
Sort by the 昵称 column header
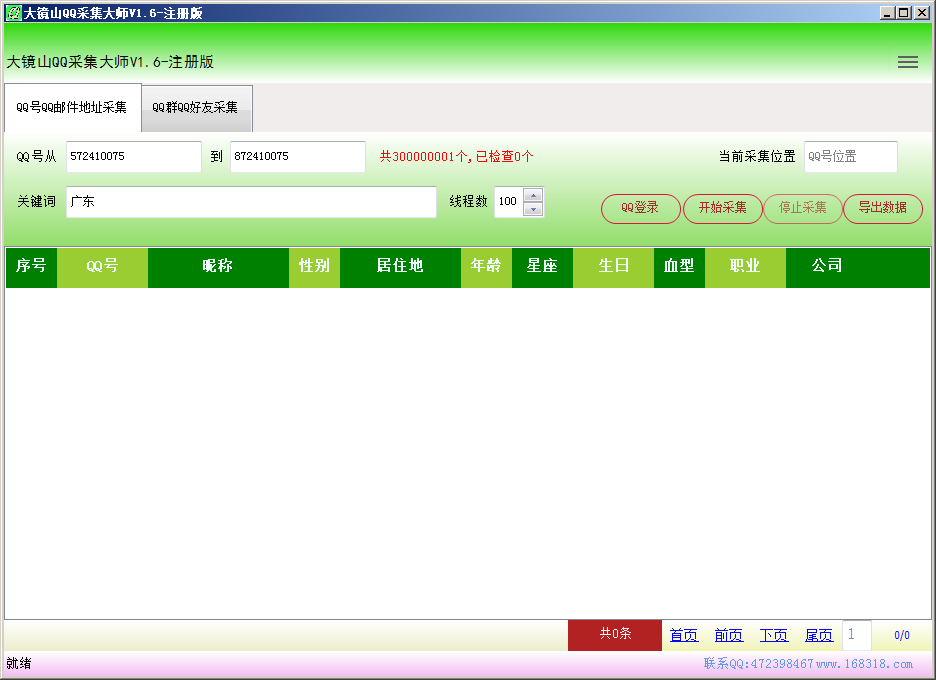[217, 266]
